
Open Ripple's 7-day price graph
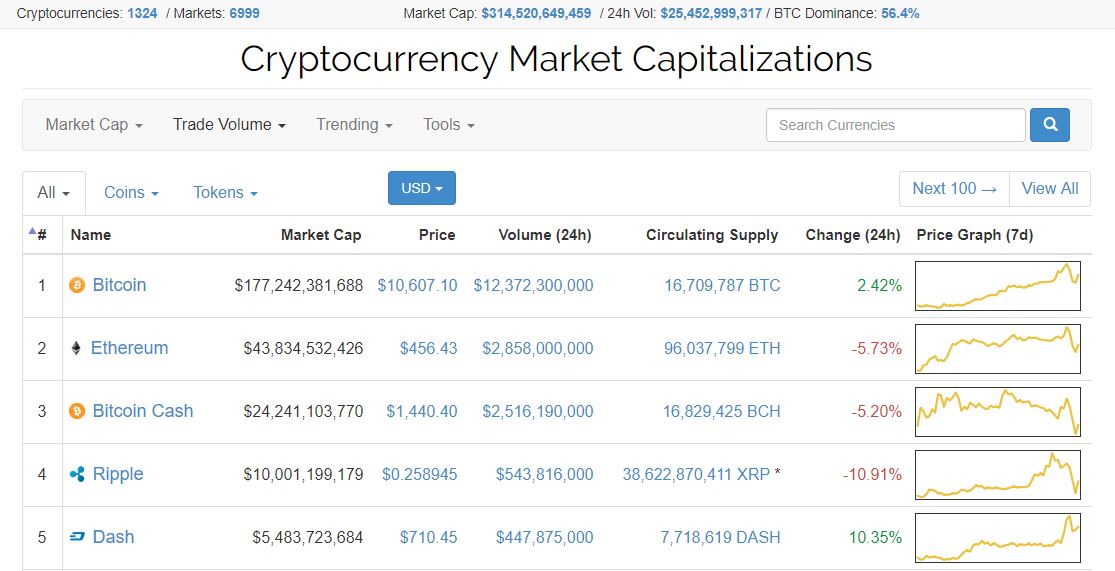[x=998, y=474]
